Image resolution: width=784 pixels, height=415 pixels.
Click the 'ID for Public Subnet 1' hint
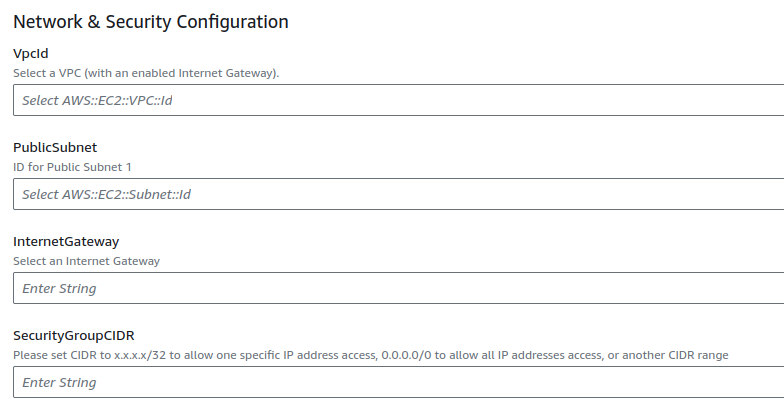click(72, 167)
